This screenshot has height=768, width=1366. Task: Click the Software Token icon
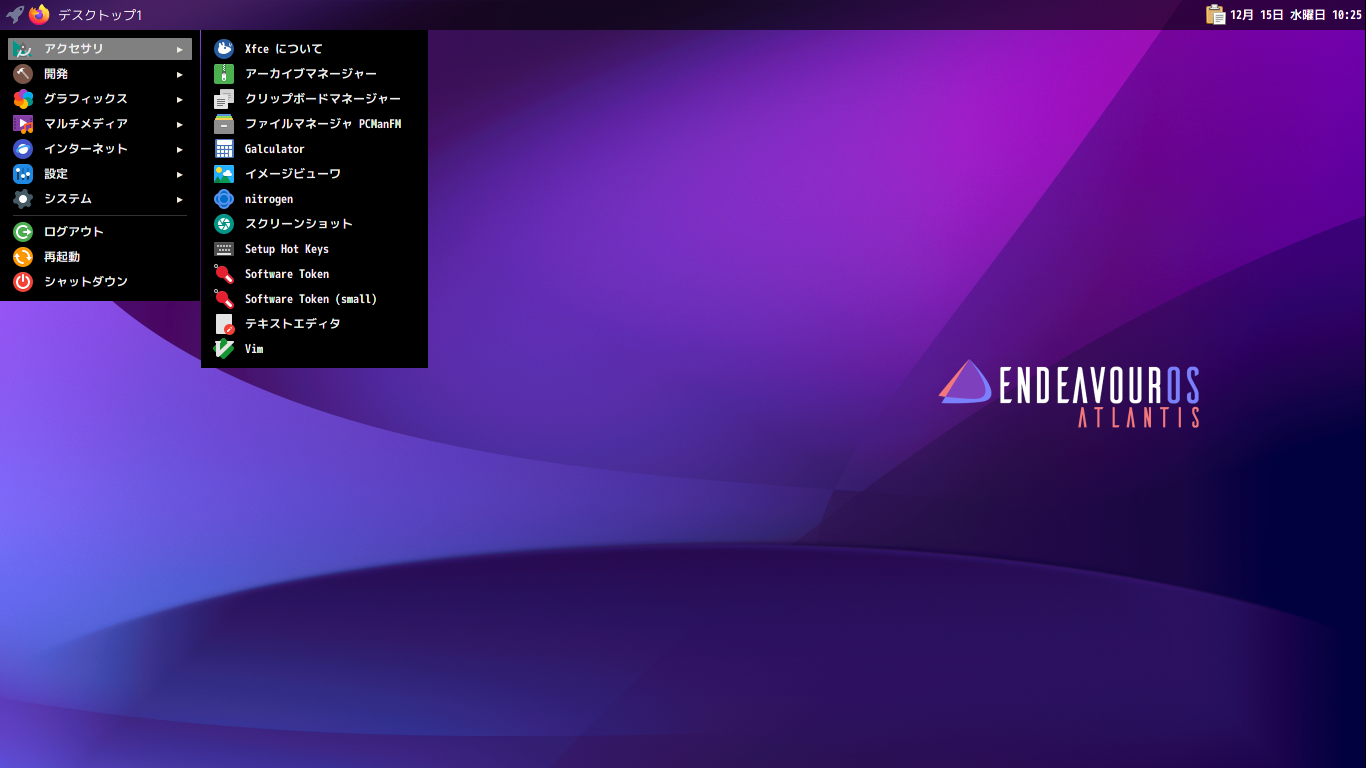[224, 274]
